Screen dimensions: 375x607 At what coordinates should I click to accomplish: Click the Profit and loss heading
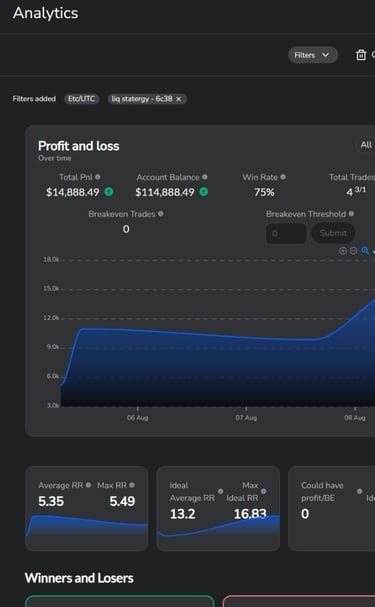tap(79, 146)
